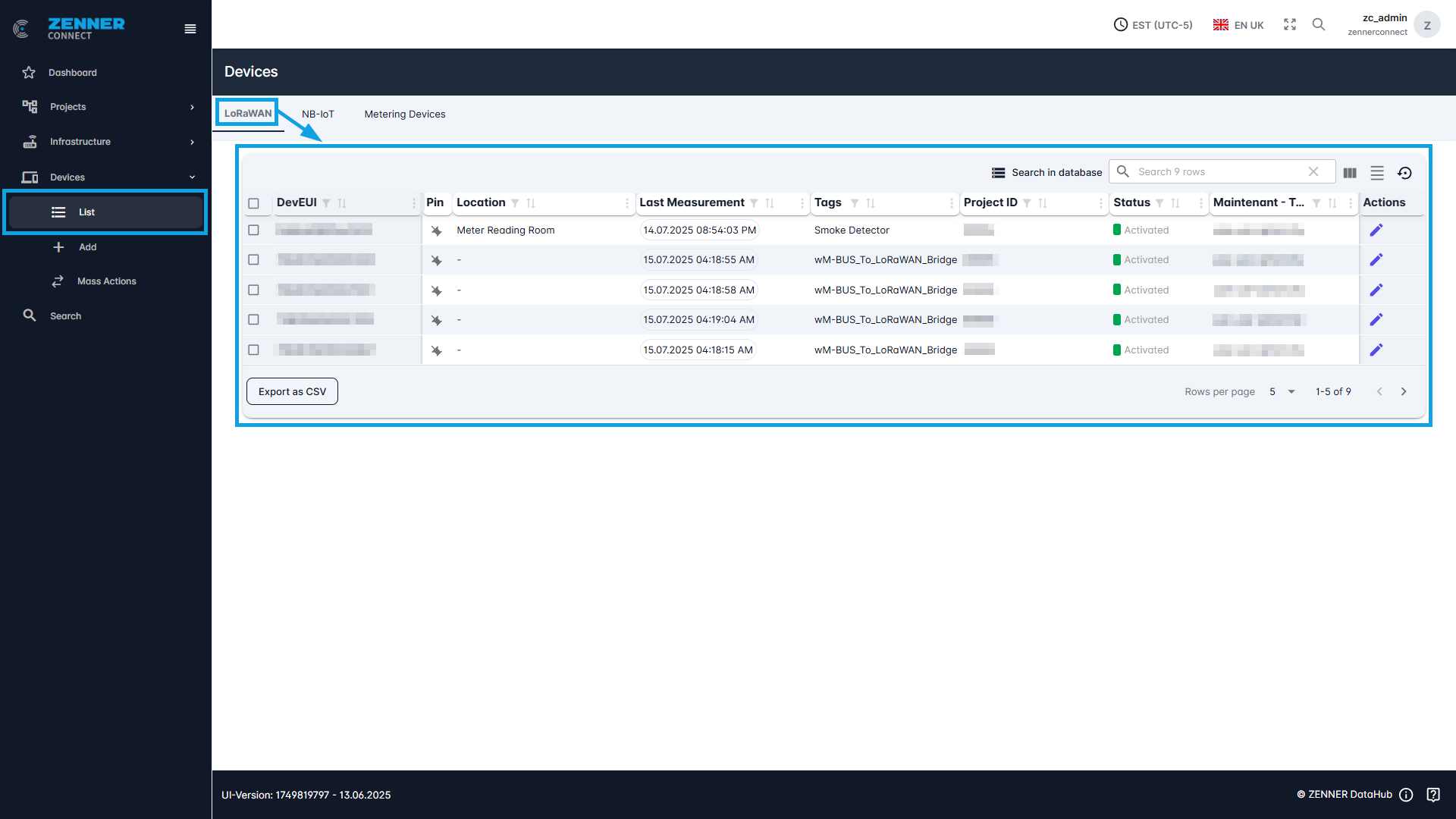The height and width of the screenshot is (819, 1456).
Task: Click the sort arrows on the DevEUI column
Action: click(340, 203)
